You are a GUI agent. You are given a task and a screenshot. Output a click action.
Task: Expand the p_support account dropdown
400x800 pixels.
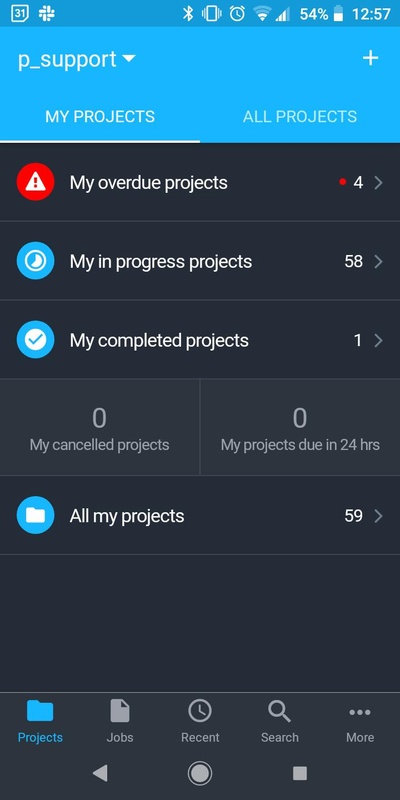(x=77, y=59)
